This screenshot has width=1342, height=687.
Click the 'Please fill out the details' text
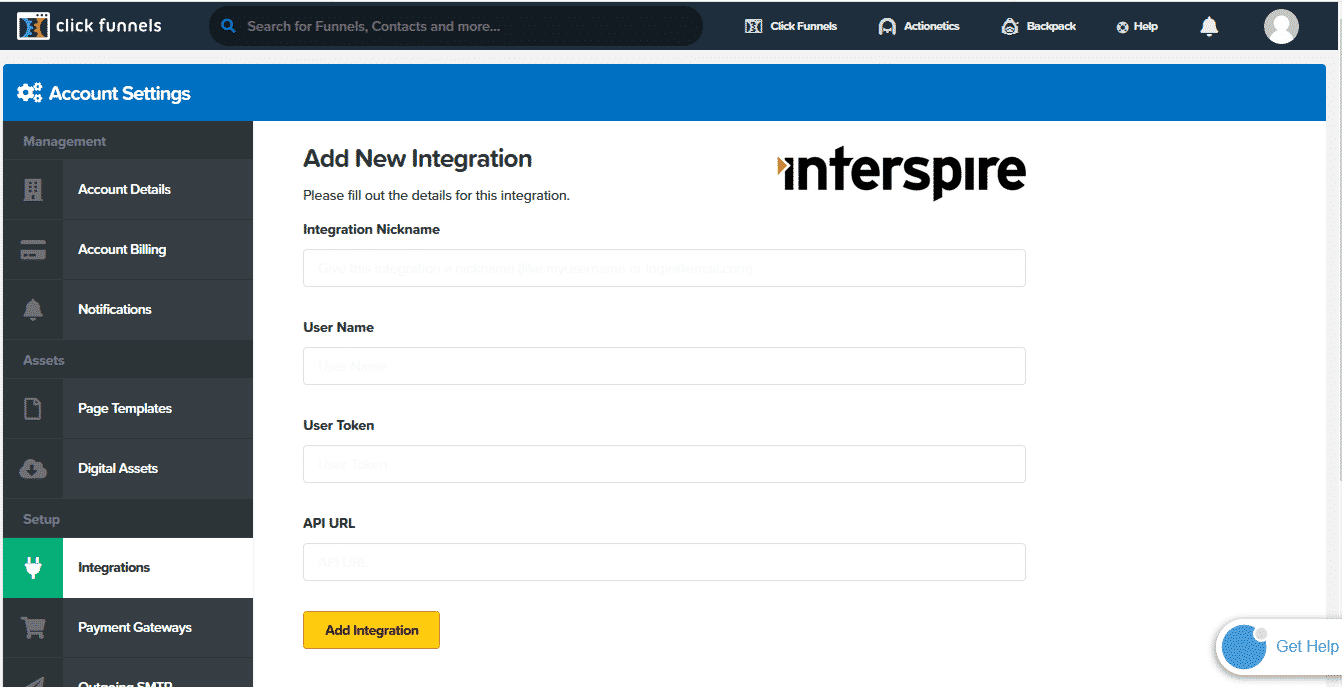coord(436,195)
